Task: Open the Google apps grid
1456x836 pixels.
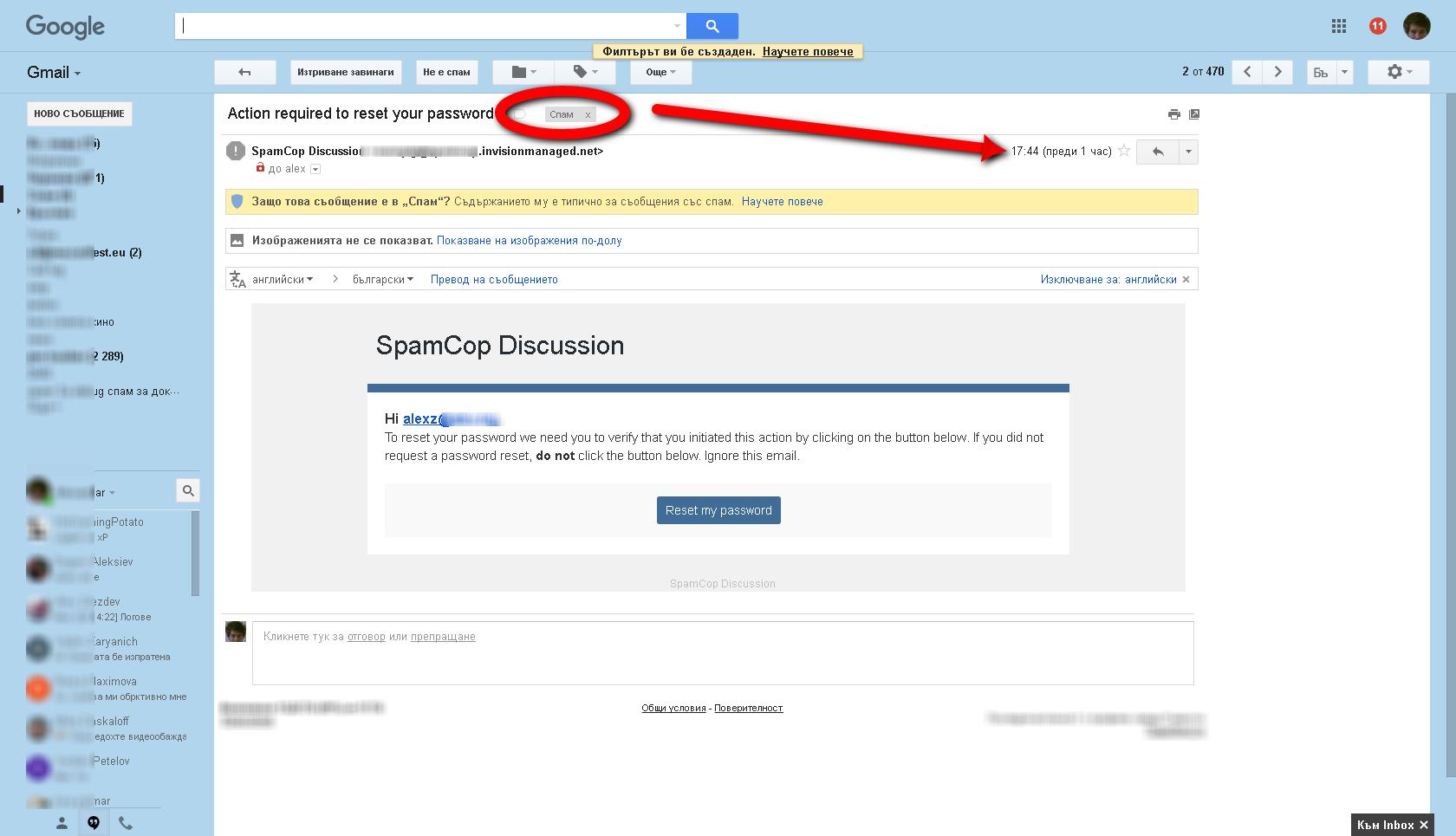Action: click(x=1339, y=26)
